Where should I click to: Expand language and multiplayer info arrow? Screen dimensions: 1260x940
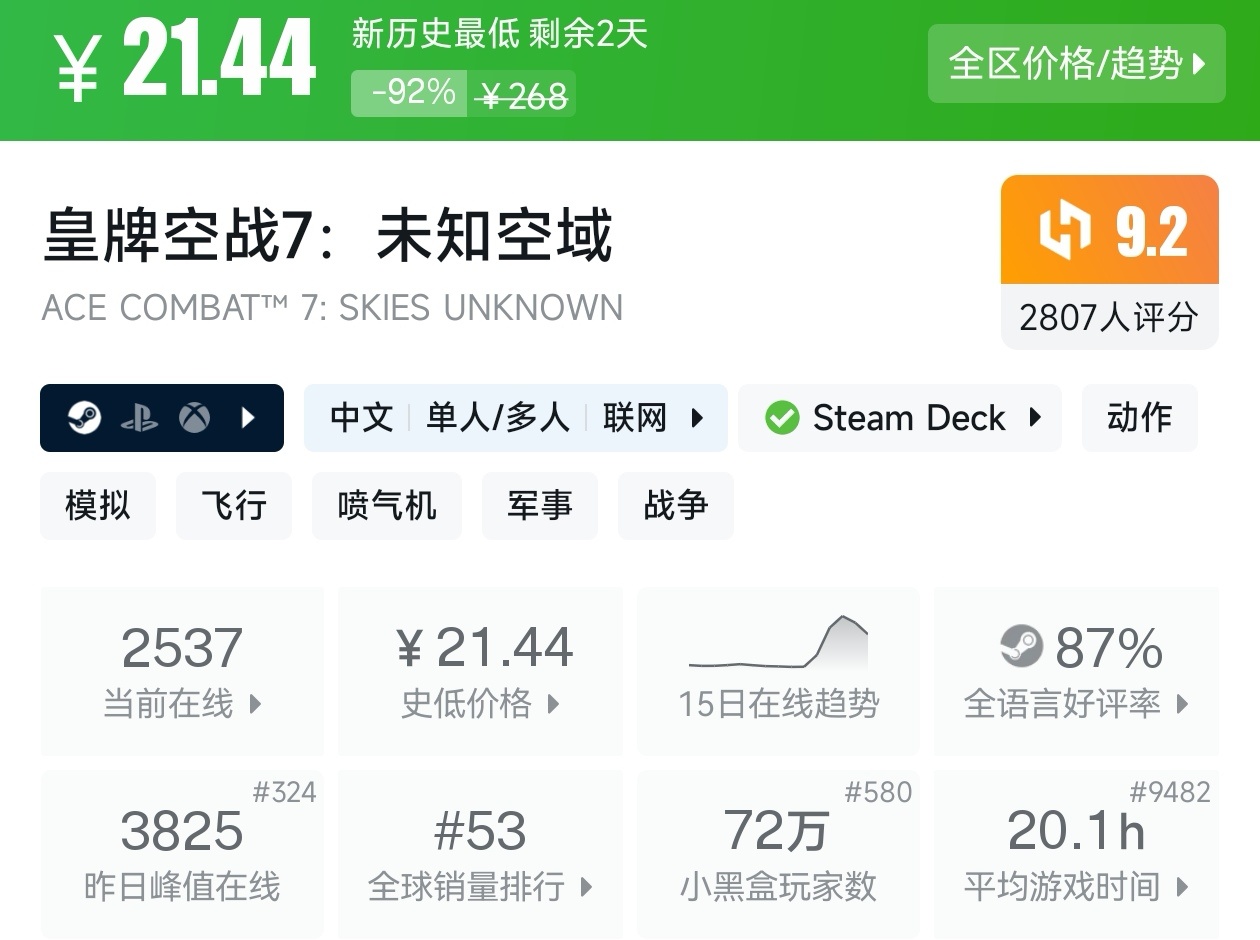pyautogui.click(x=698, y=418)
